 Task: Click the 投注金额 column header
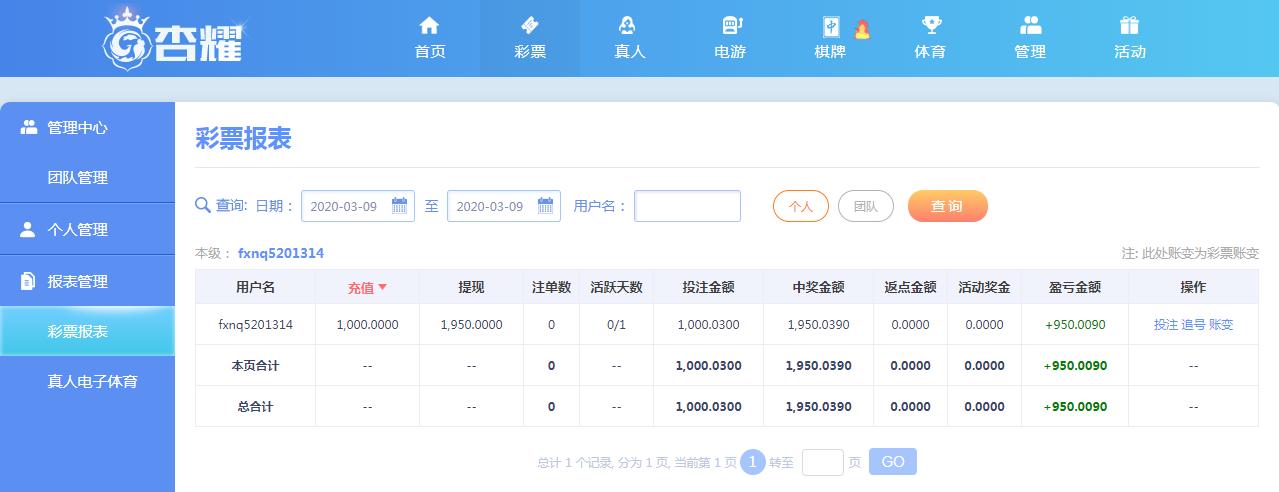708,287
